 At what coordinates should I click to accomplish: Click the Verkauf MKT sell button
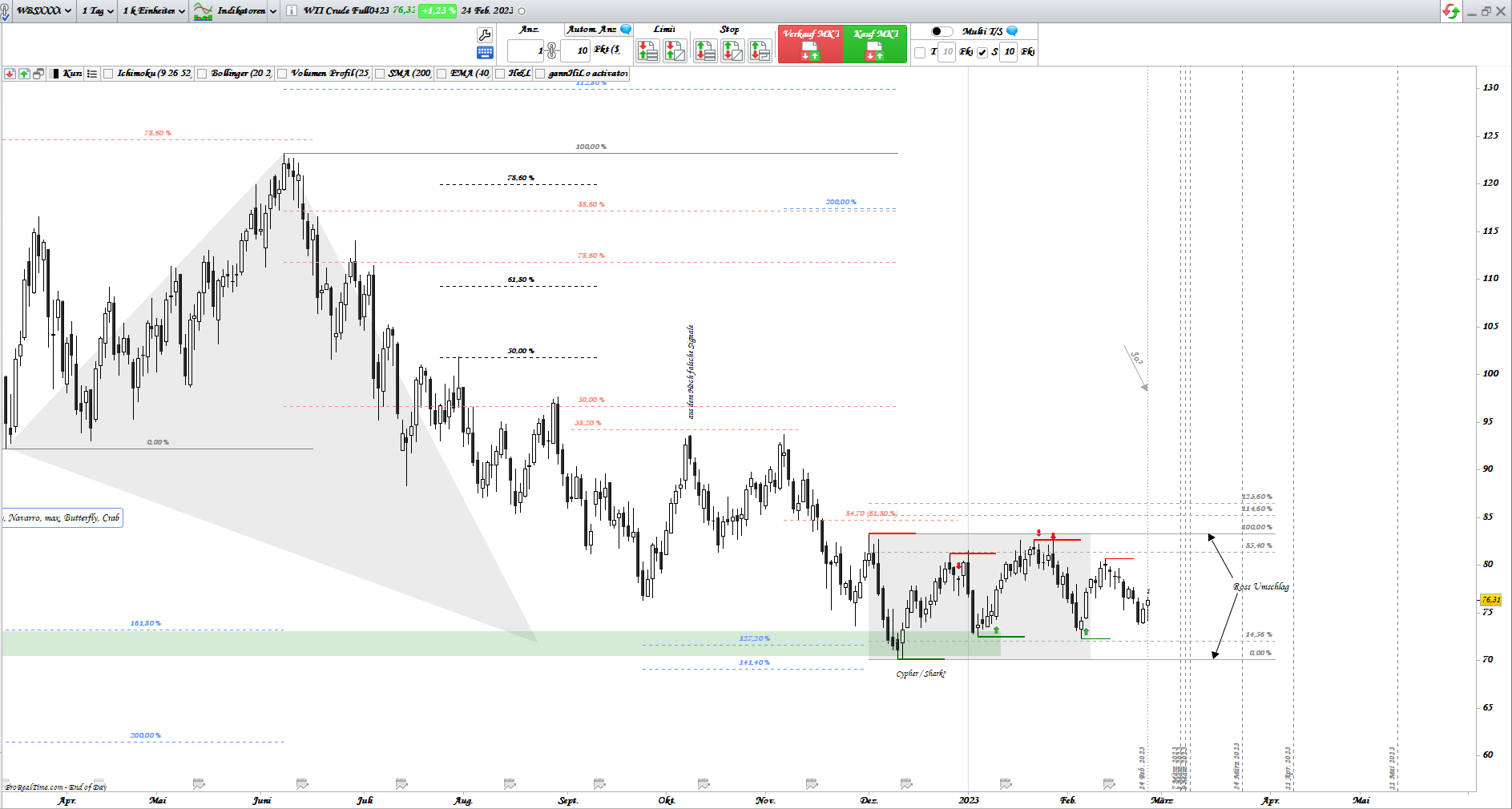coord(810,44)
